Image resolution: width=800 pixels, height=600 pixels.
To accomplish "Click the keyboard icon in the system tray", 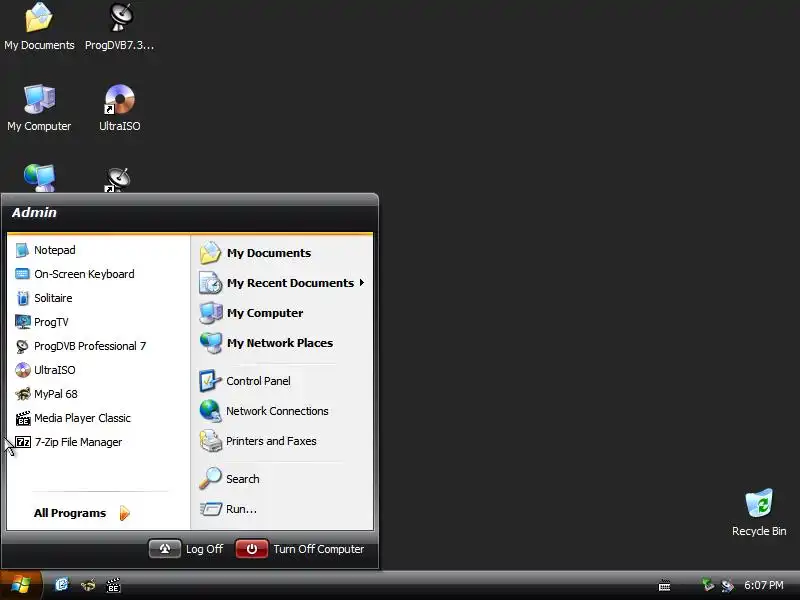I will 664,586.
